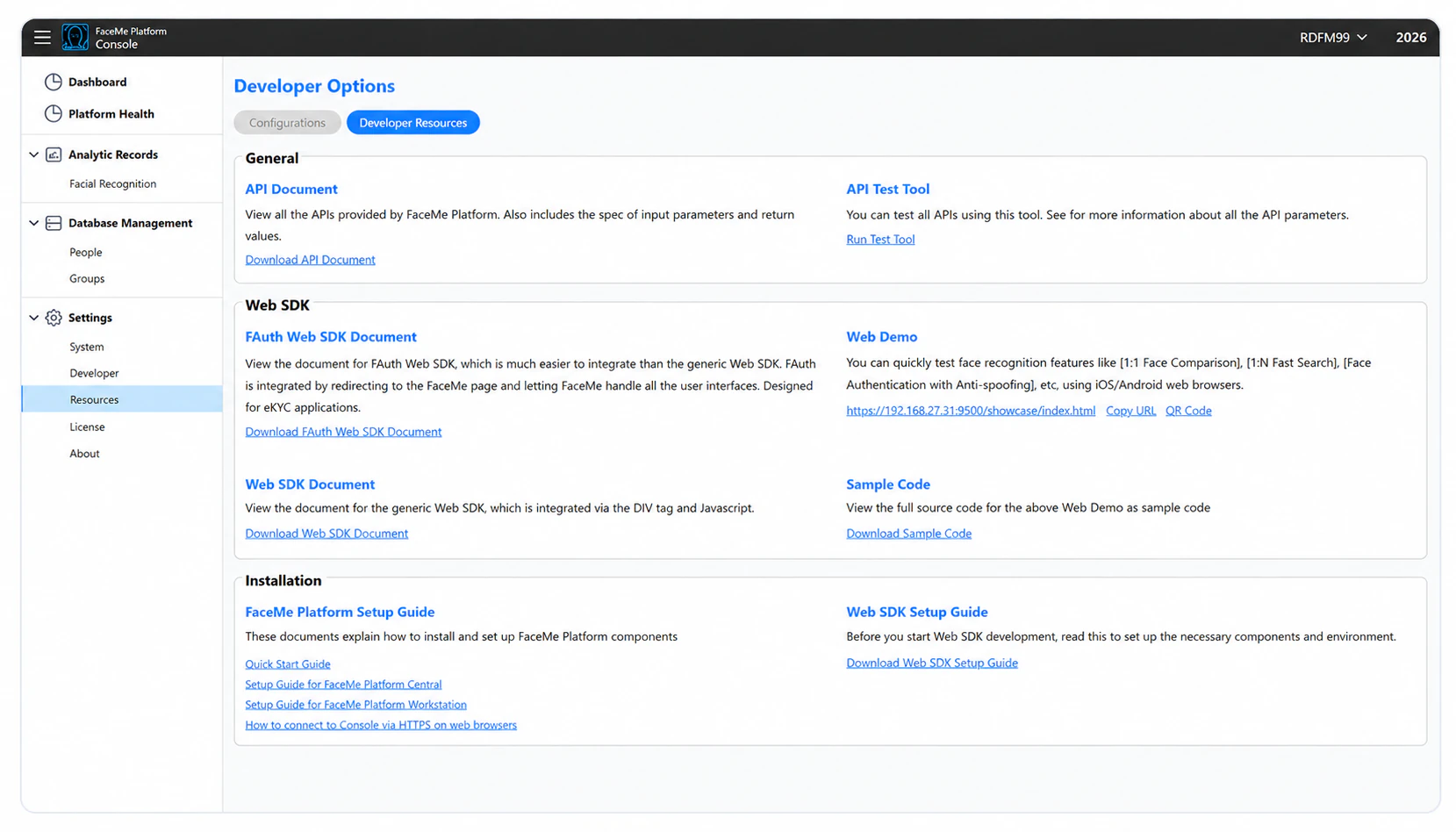Viewport: 1456px width, 832px height.
Task: Open the hamburger menu icon
Action: click(42, 37)
